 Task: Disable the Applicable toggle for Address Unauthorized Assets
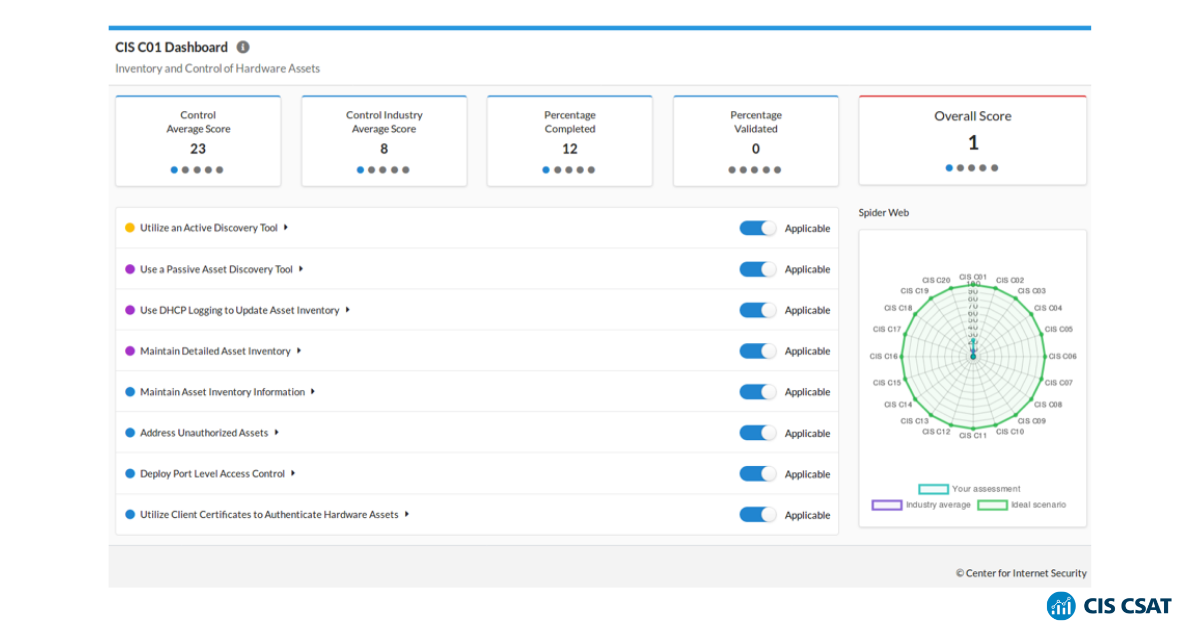[757, 432]
